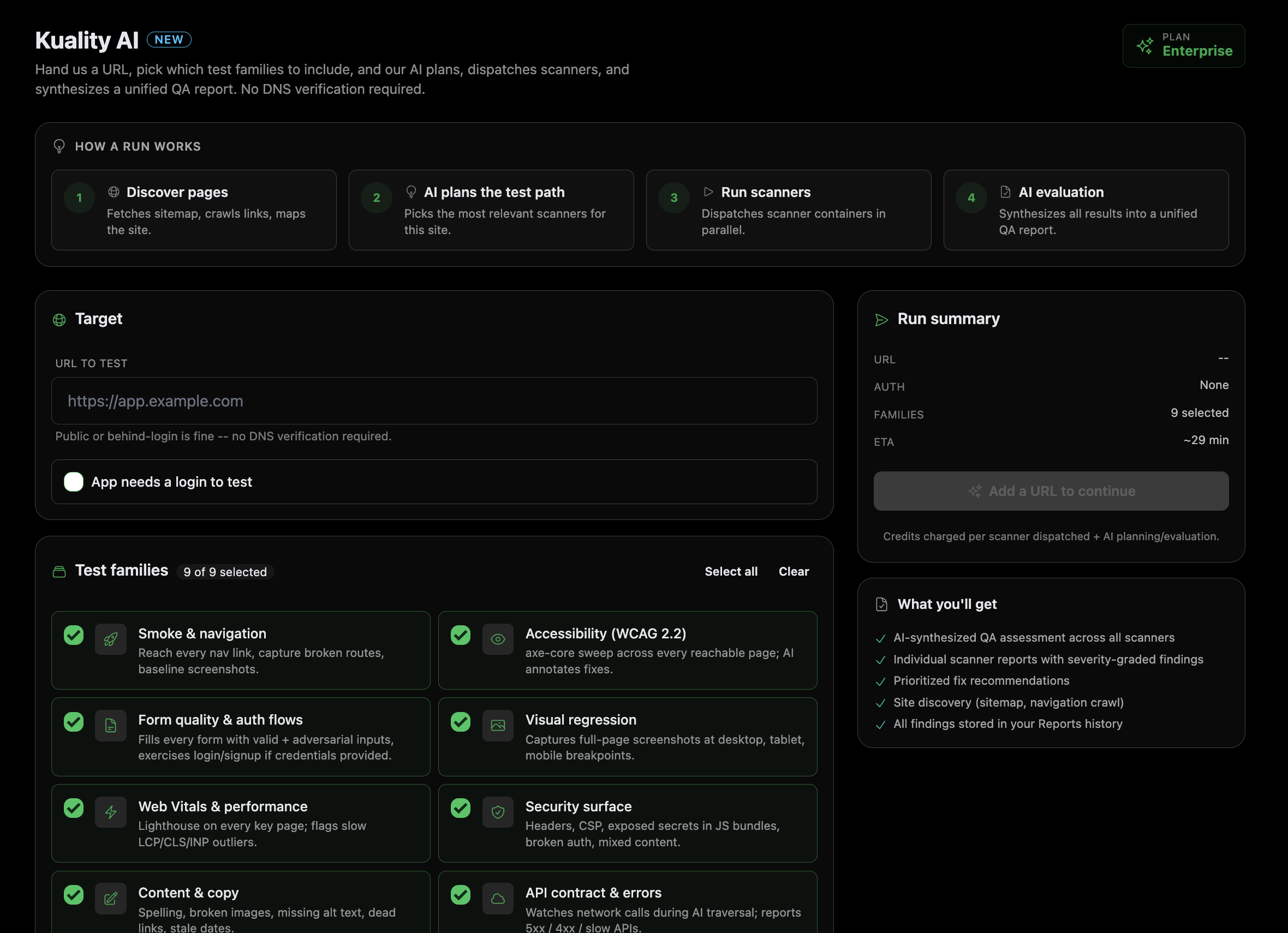
Task: Uncheck Form quality & auth flows
Action: click(x=73, y=722)
